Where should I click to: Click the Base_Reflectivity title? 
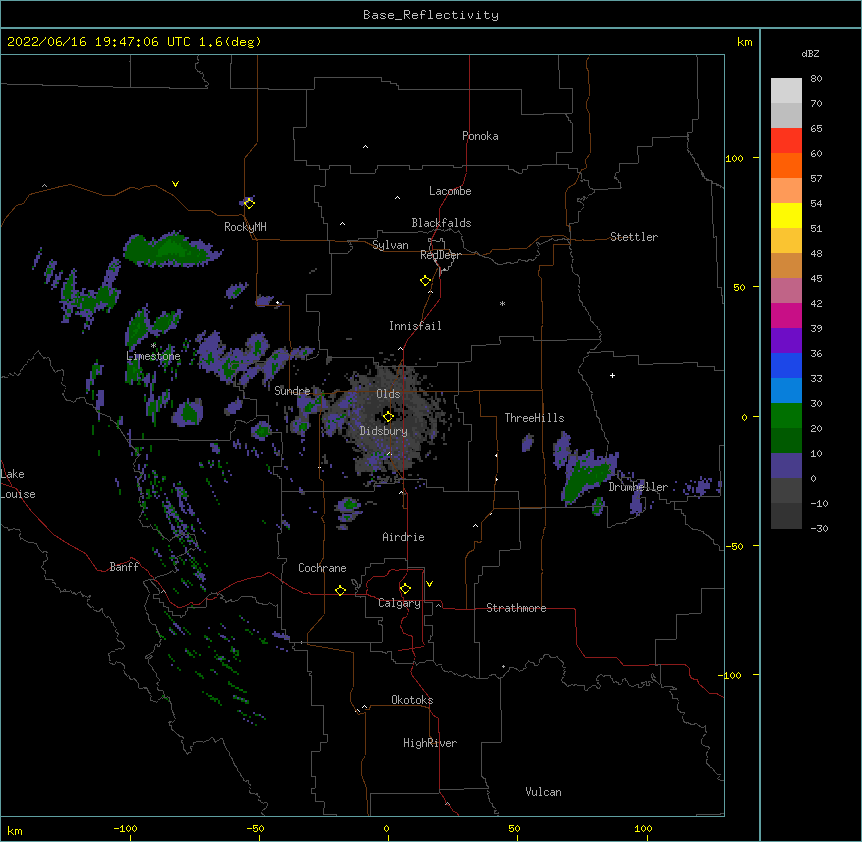point(431,15)
